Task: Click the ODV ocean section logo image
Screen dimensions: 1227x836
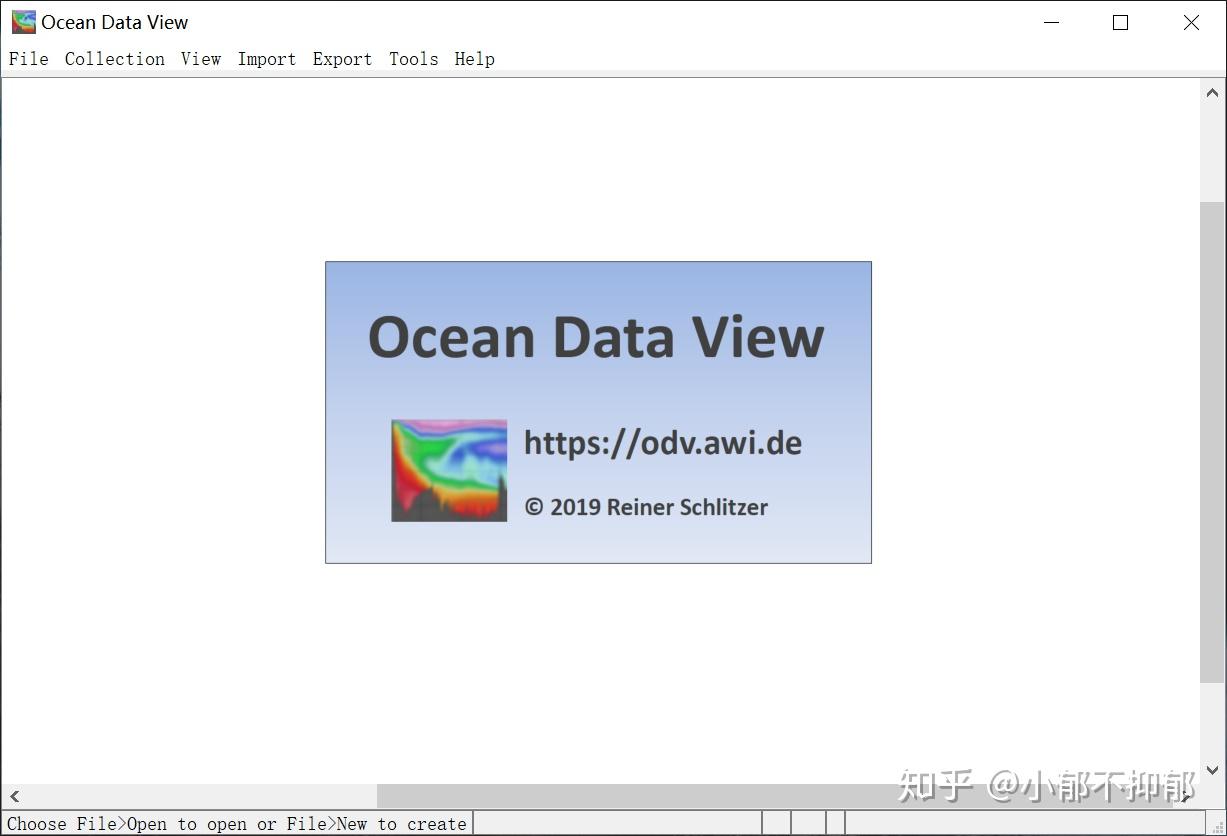Action: 449,470
